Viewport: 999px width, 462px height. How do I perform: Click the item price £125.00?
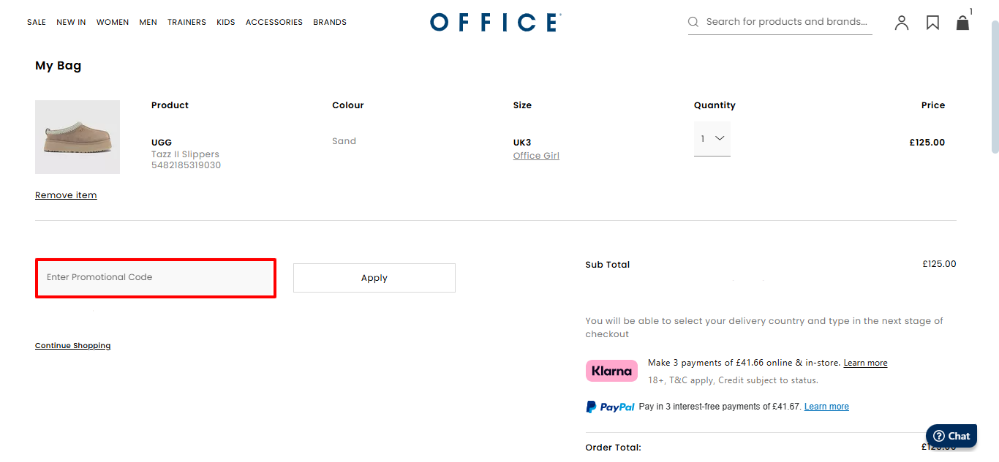point(927,143)
